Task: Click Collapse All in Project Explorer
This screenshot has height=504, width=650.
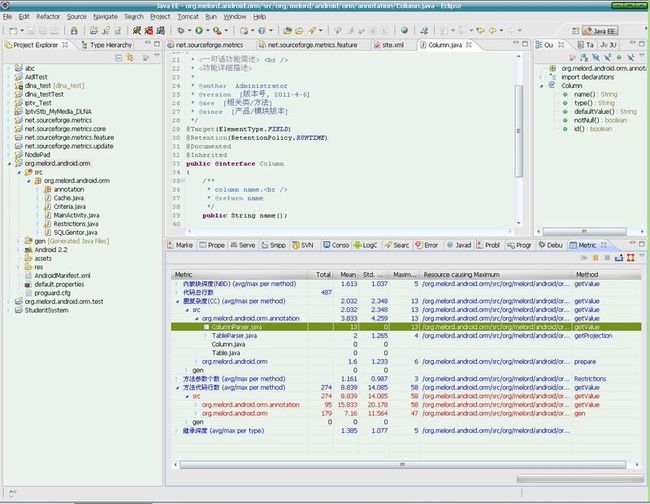Action: (x=119, y=58)
